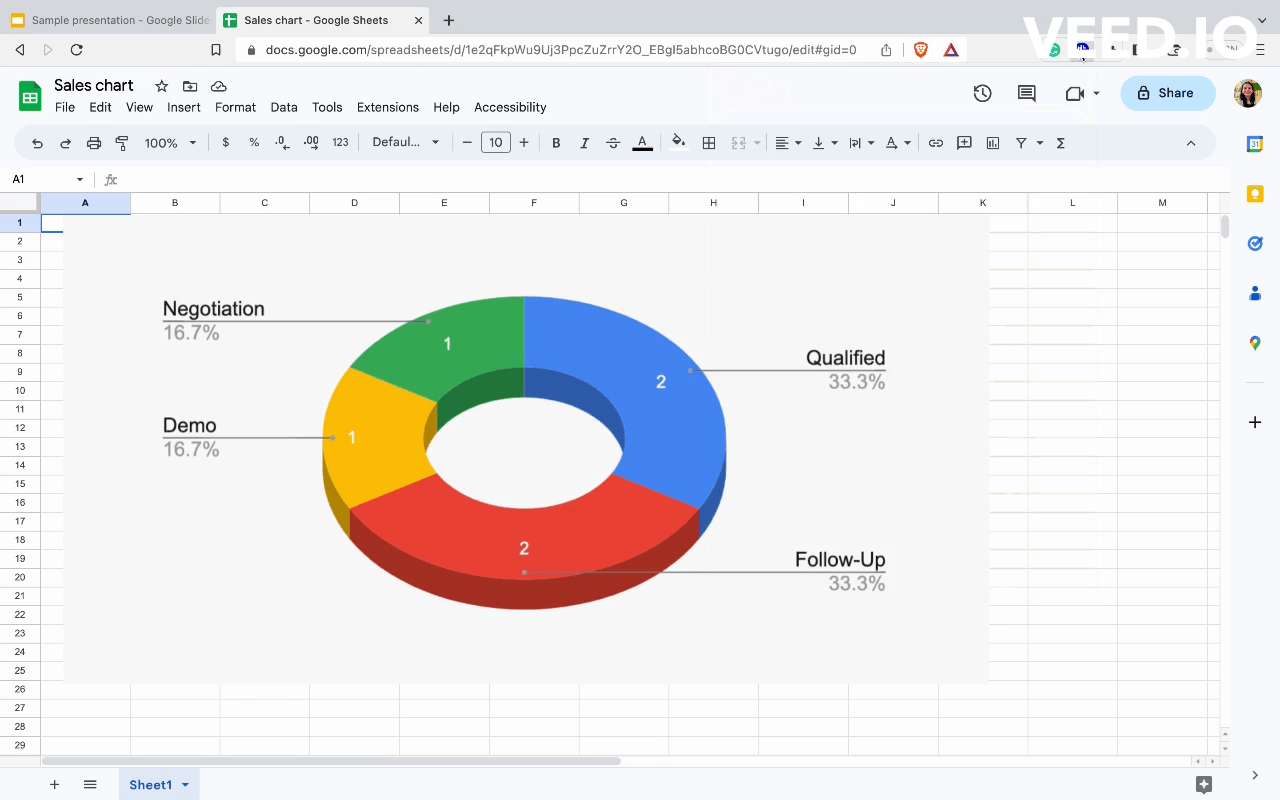Open the text wrapping dropdown

click(x=861, y=143)
